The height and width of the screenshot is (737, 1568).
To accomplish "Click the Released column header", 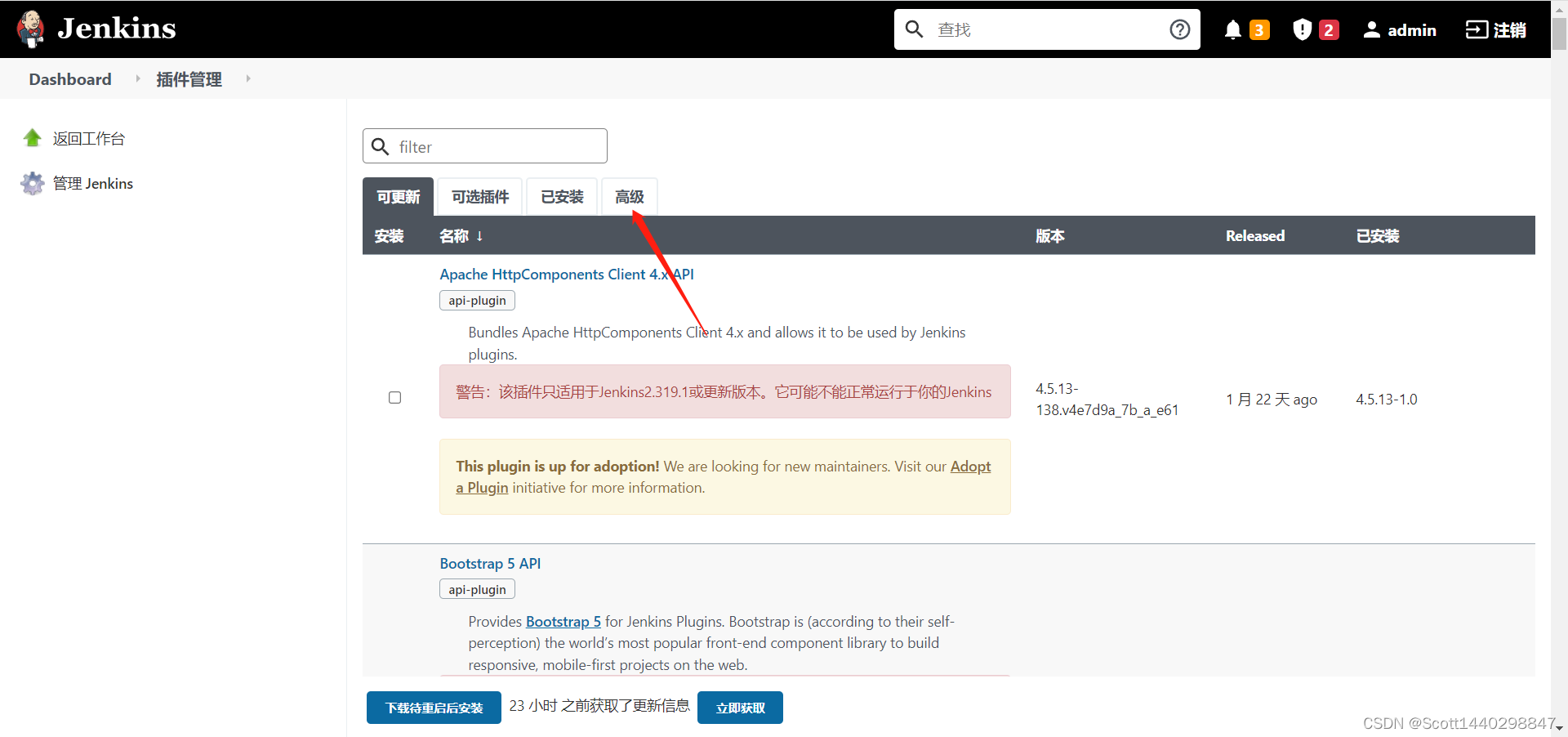I will (1255, 236).
